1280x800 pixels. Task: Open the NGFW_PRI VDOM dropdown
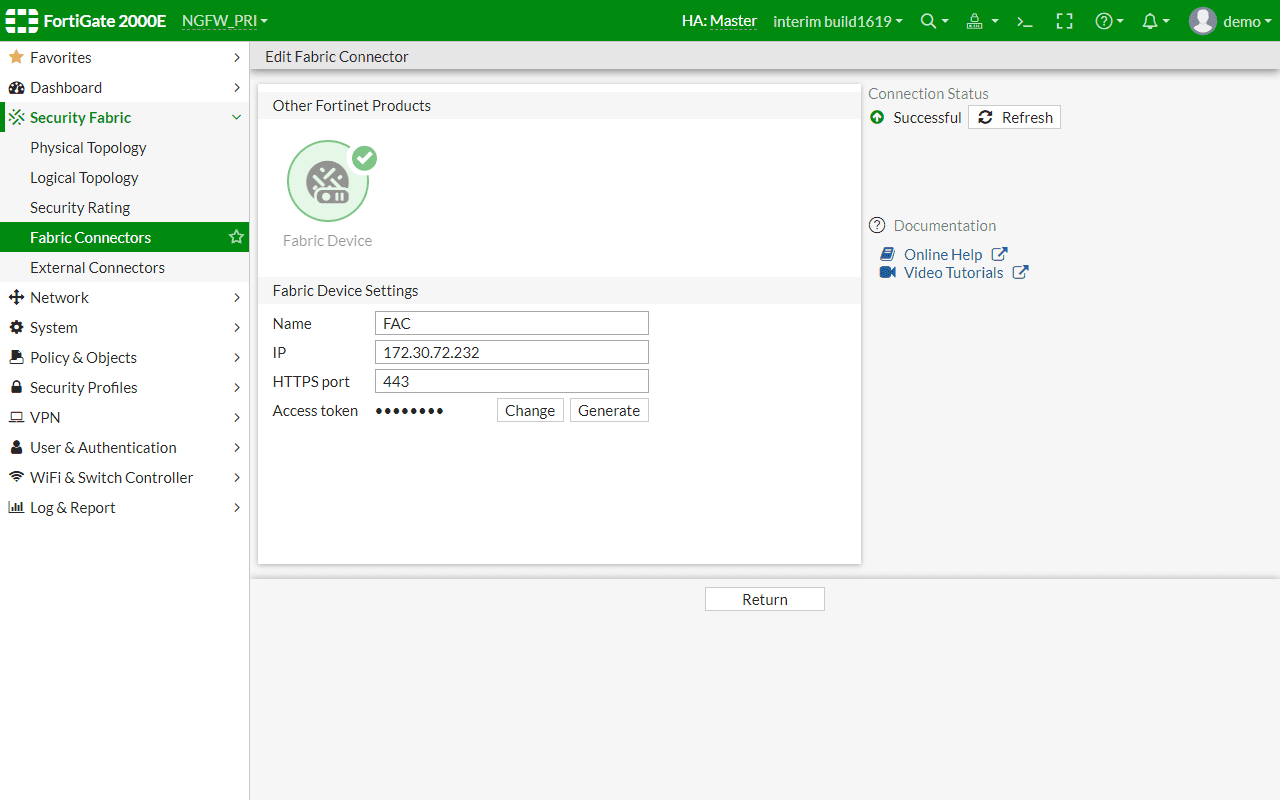pyautogui.click(x=224, y=21)
